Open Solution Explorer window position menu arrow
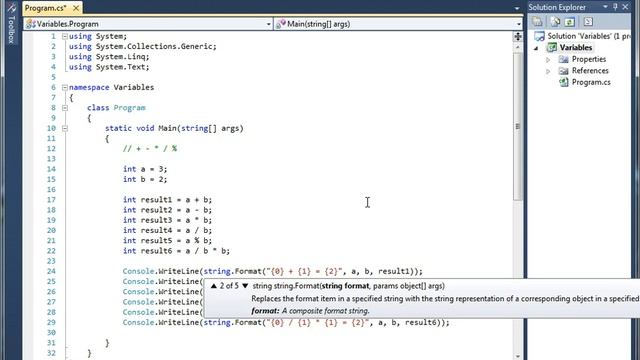This screenshot has height=360, width=640. [605, 7]
